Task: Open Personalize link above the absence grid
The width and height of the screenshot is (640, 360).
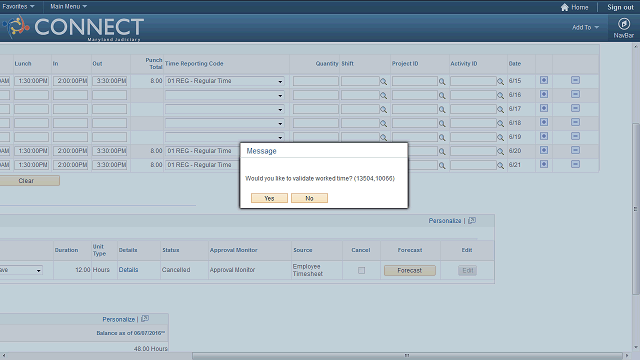Action: point(444,220)
